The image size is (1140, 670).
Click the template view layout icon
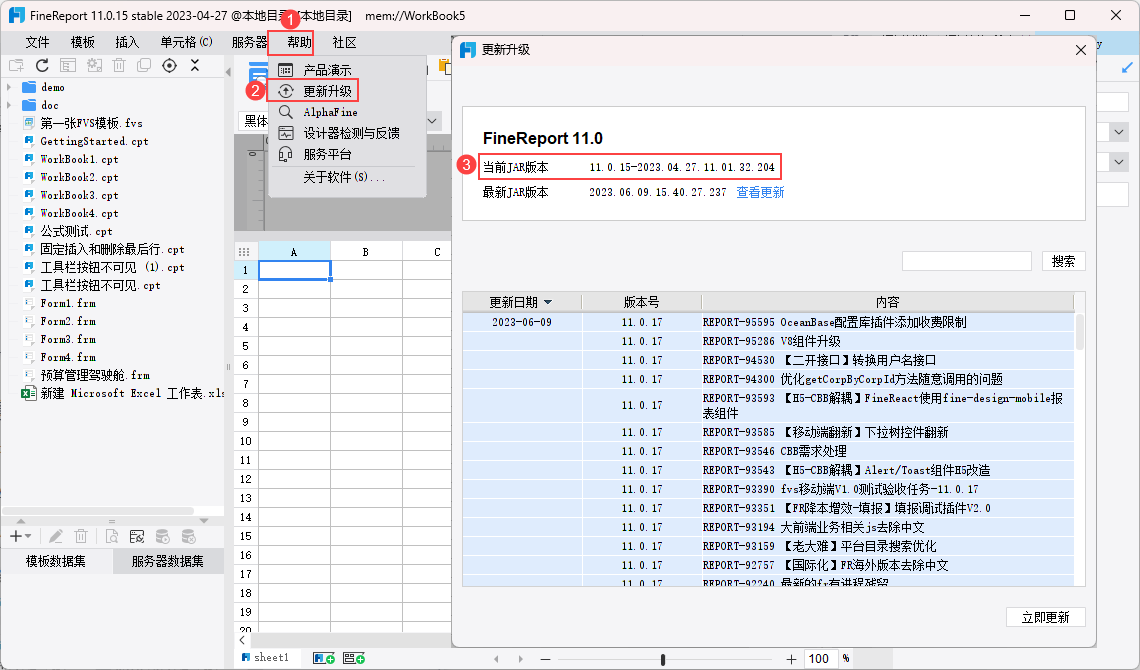click(68, 65)
